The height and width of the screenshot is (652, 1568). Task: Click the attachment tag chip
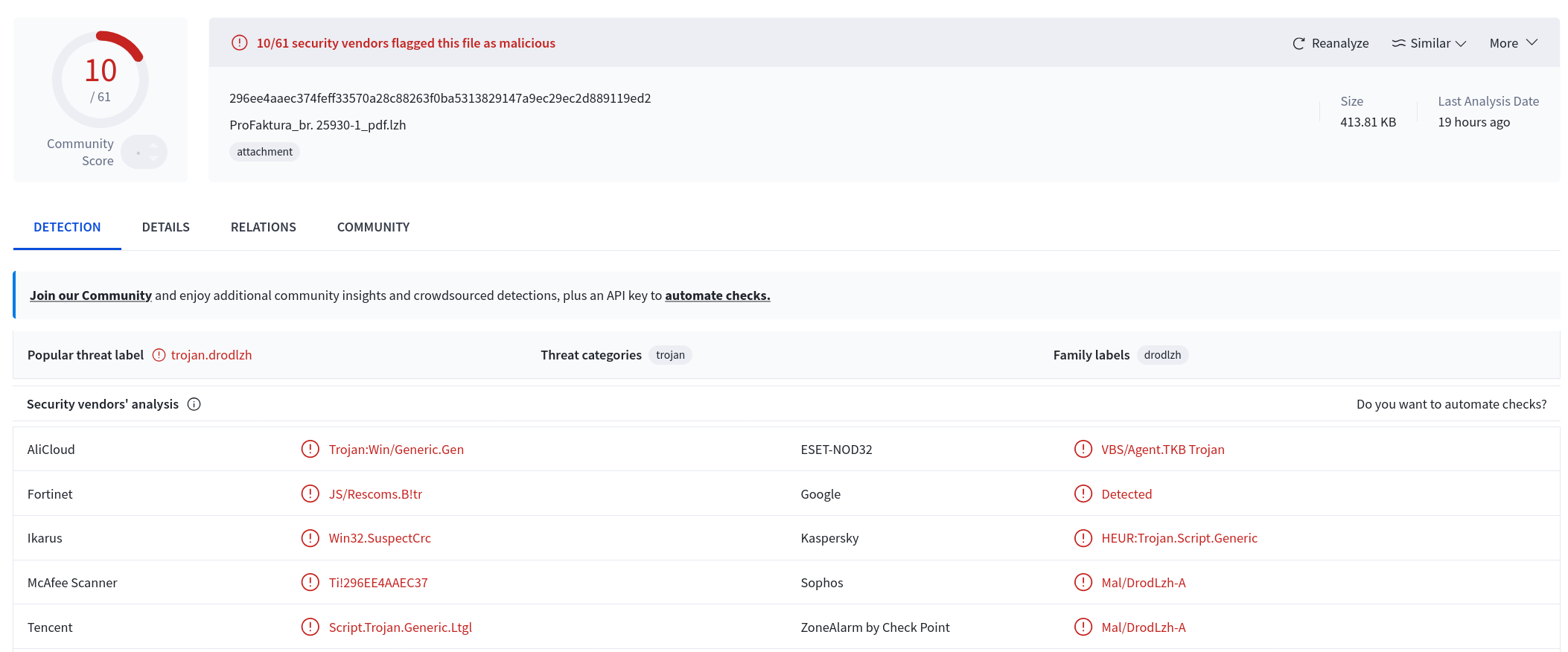[264, 152]
